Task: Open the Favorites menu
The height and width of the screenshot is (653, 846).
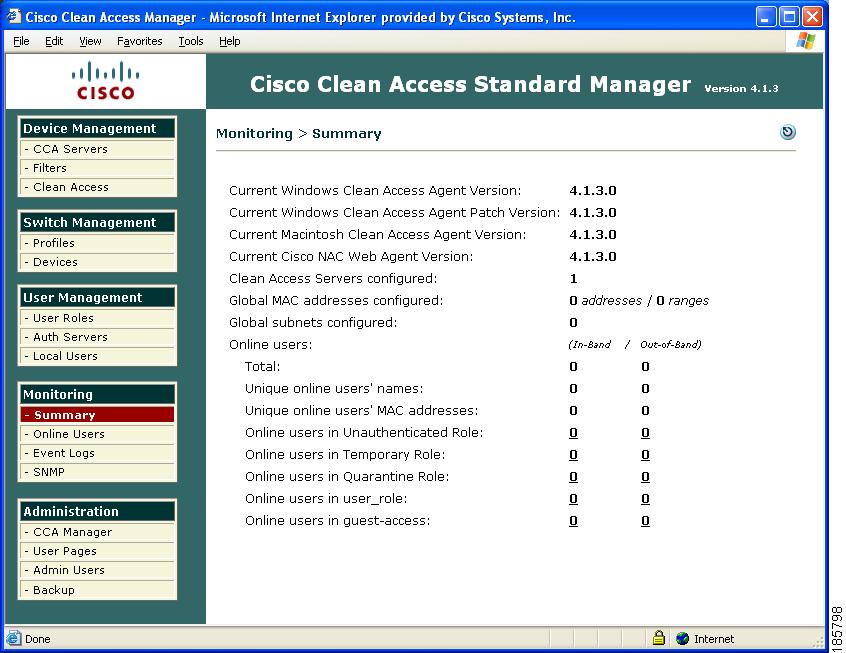Action: (140, 41)
